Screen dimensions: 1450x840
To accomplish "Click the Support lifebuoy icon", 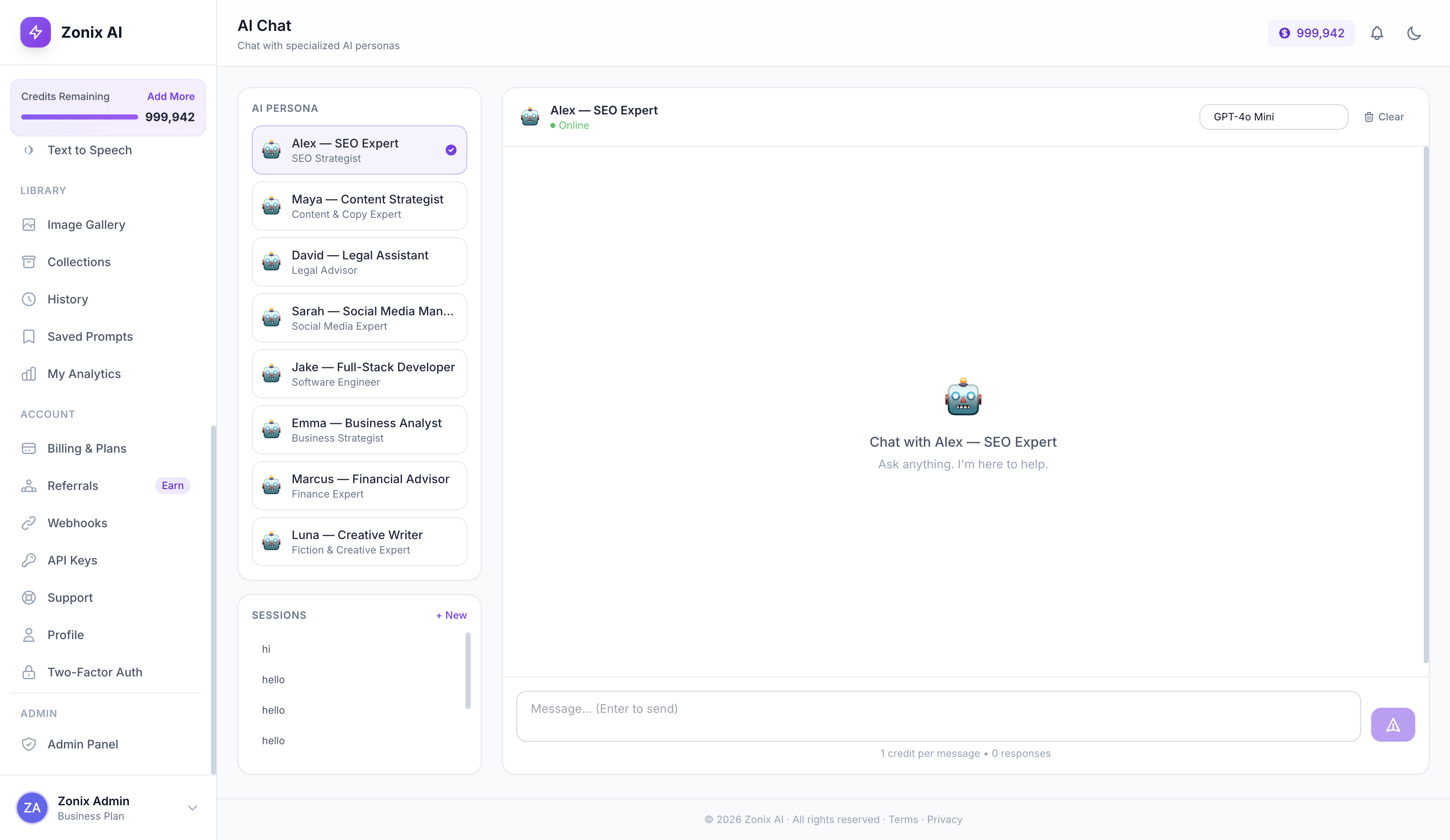I will click(29, 598).
